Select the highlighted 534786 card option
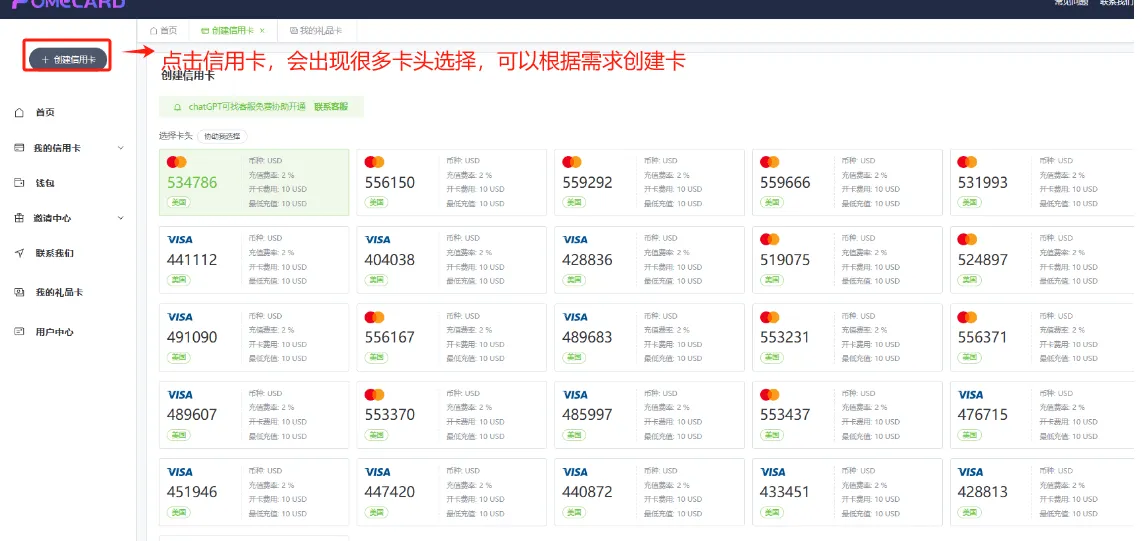Image resolution: width=1147 pixels, height=541 pixels. tap(253, 182)
